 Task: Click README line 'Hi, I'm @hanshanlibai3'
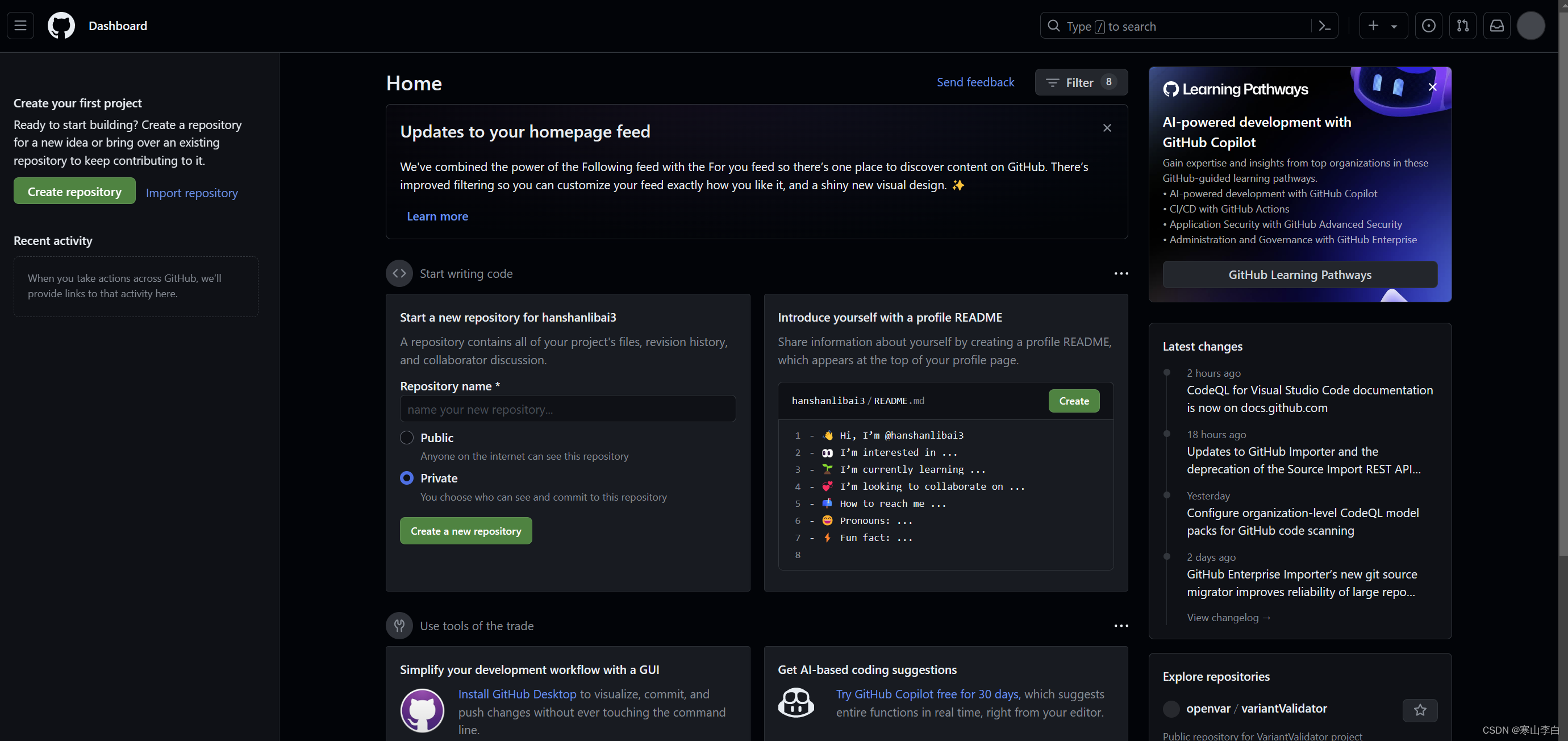click(902, 435)
